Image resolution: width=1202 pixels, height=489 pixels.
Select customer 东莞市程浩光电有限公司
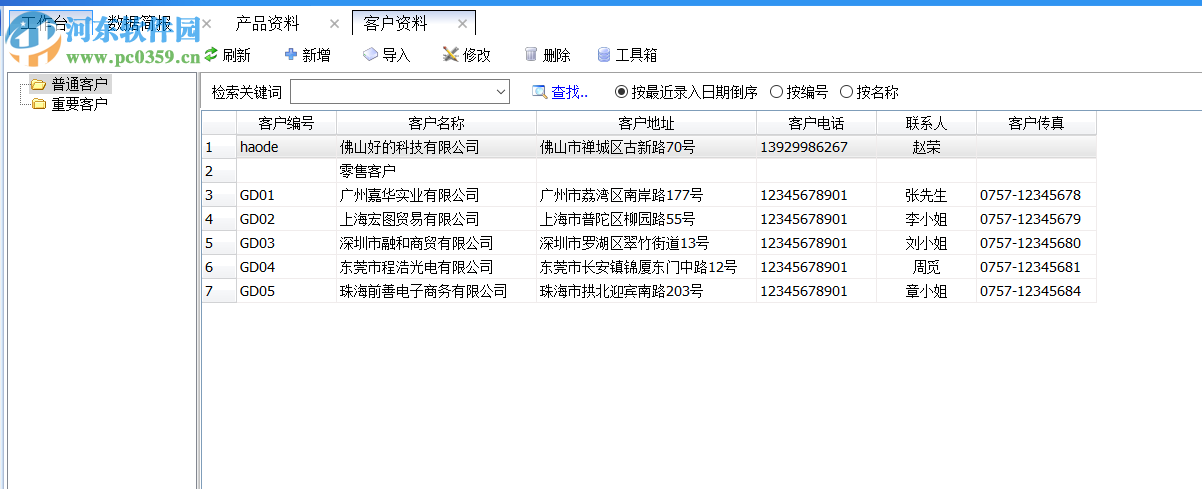(x=416, y=267)
